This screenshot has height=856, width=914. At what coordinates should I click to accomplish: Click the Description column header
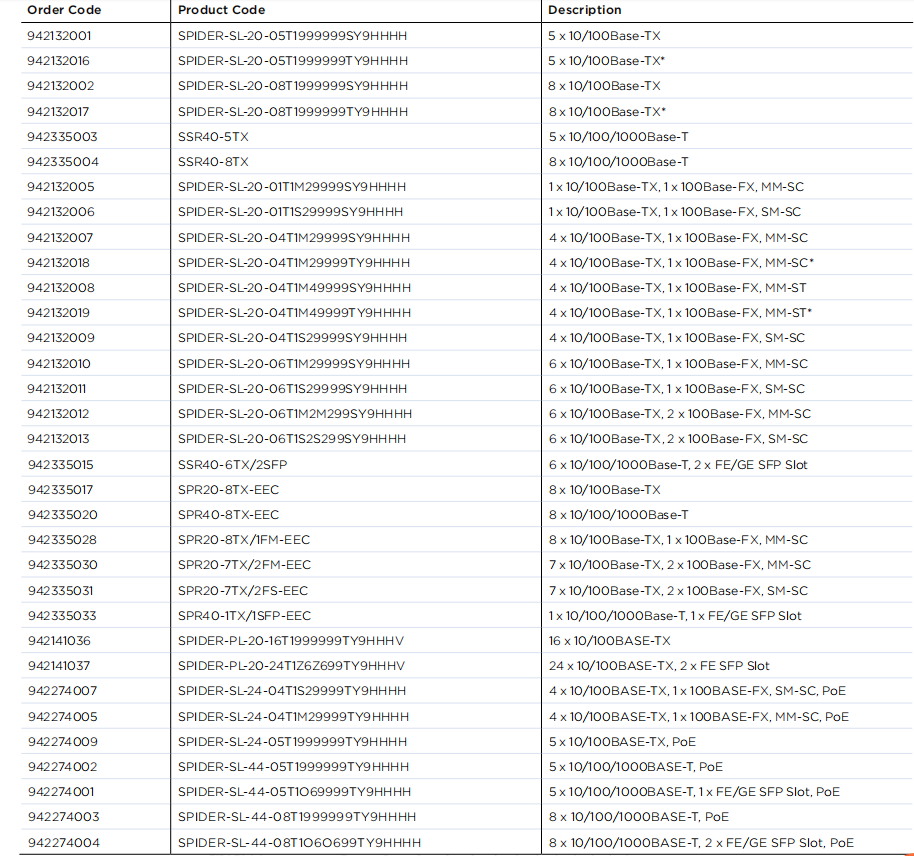tap(585, 10)
